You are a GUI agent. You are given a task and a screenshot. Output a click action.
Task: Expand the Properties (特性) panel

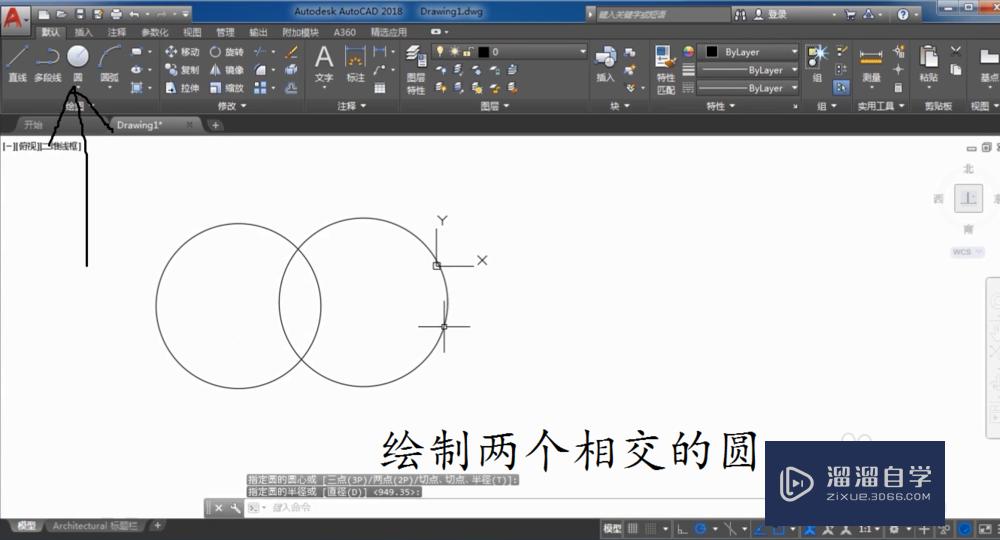(x=721, y=106)
